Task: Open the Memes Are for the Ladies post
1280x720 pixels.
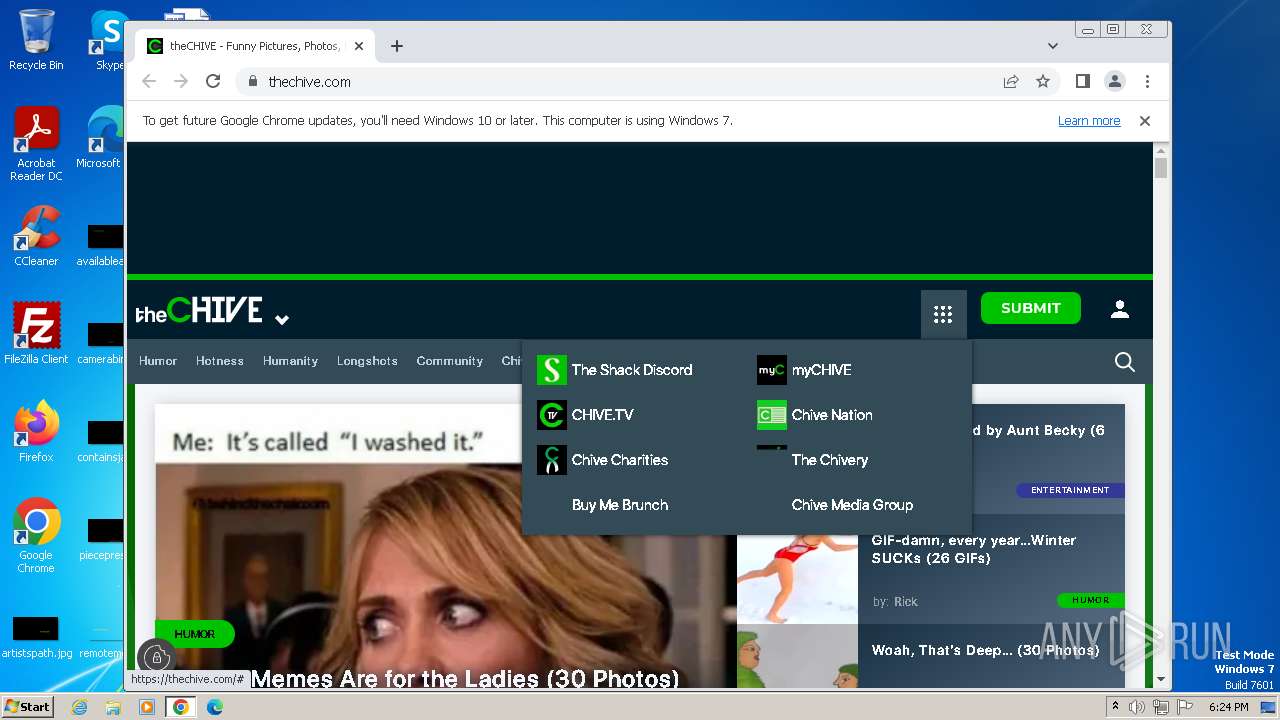Action: point(464,679)
